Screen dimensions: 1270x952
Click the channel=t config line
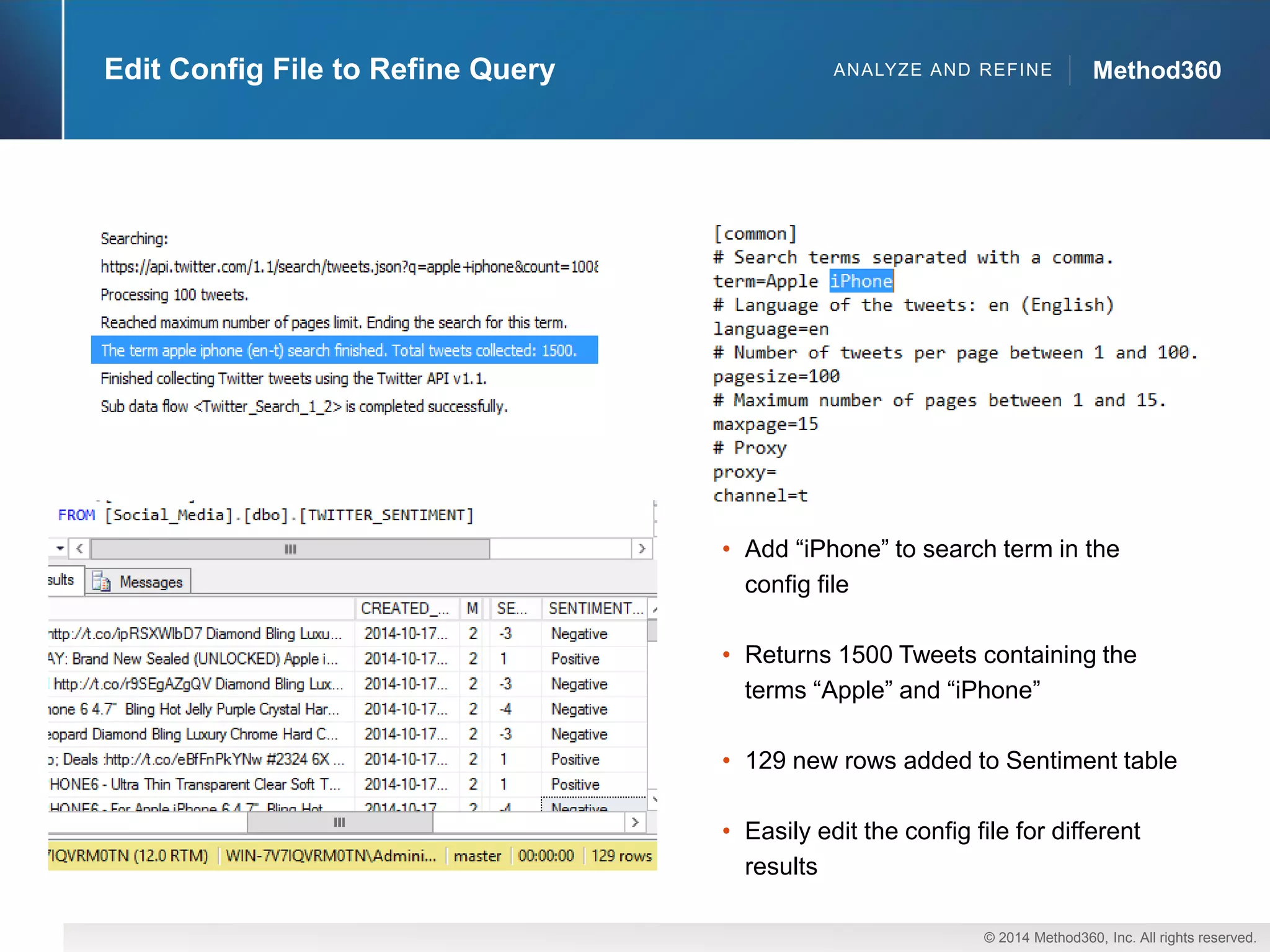coord(760,495)
